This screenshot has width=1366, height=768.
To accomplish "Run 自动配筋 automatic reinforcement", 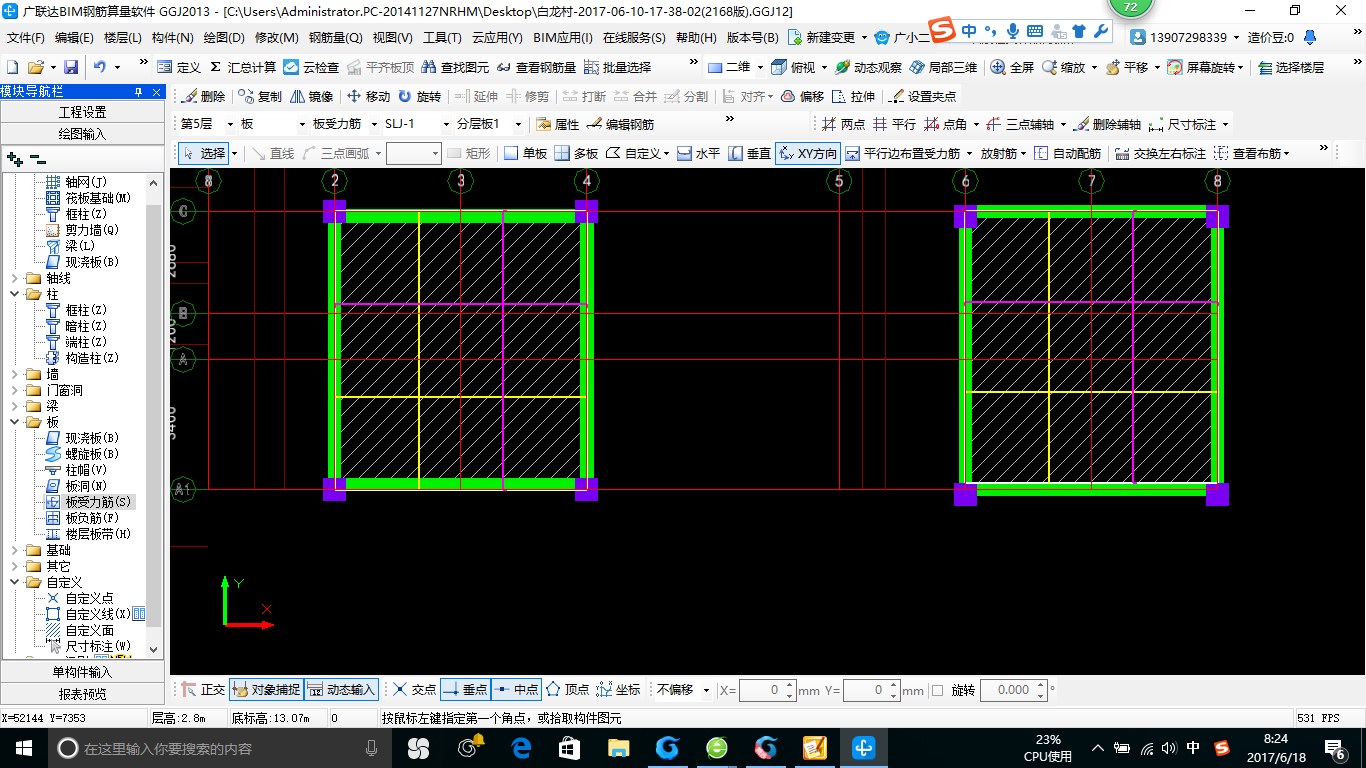I will click(1067, 153).
